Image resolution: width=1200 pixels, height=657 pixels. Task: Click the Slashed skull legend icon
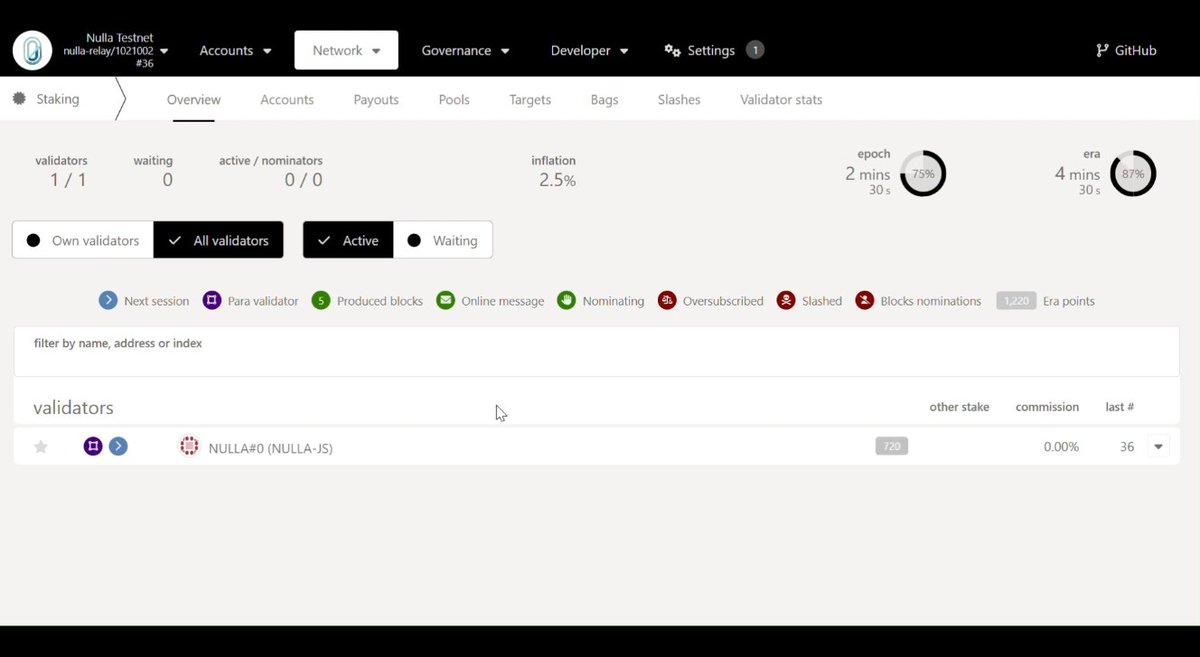[786, 300]
